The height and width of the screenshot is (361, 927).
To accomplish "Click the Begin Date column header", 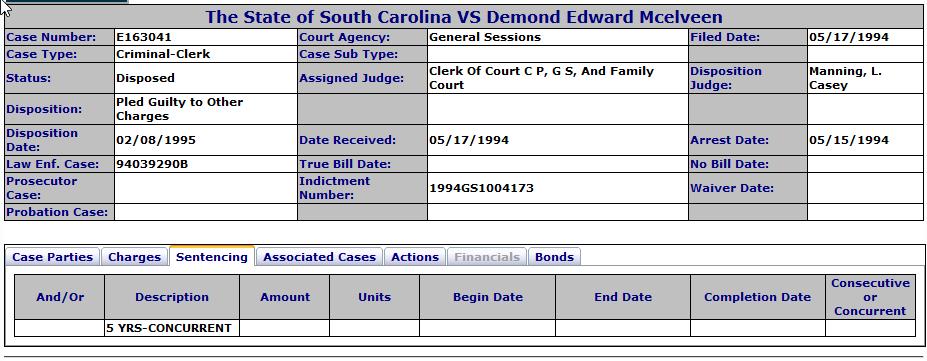I will pos(488,297).
